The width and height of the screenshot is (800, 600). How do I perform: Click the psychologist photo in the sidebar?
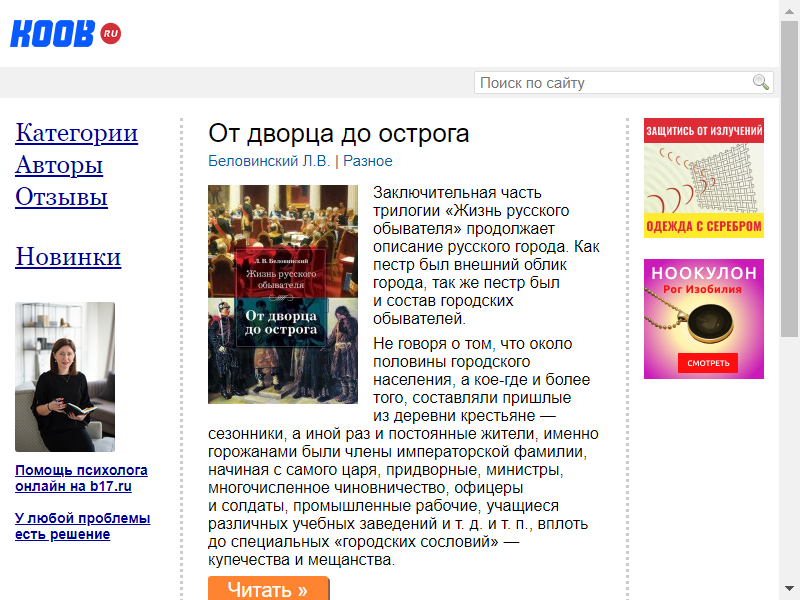point(65,377)
